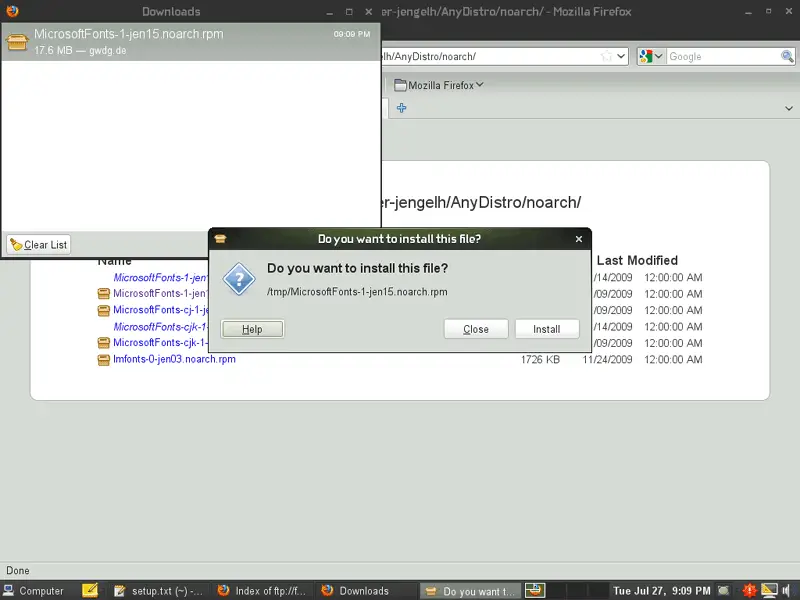Switch to Index of ftp Firefox taskbar entry
This screenshot has height=600, width=800.
click(262, 591)
